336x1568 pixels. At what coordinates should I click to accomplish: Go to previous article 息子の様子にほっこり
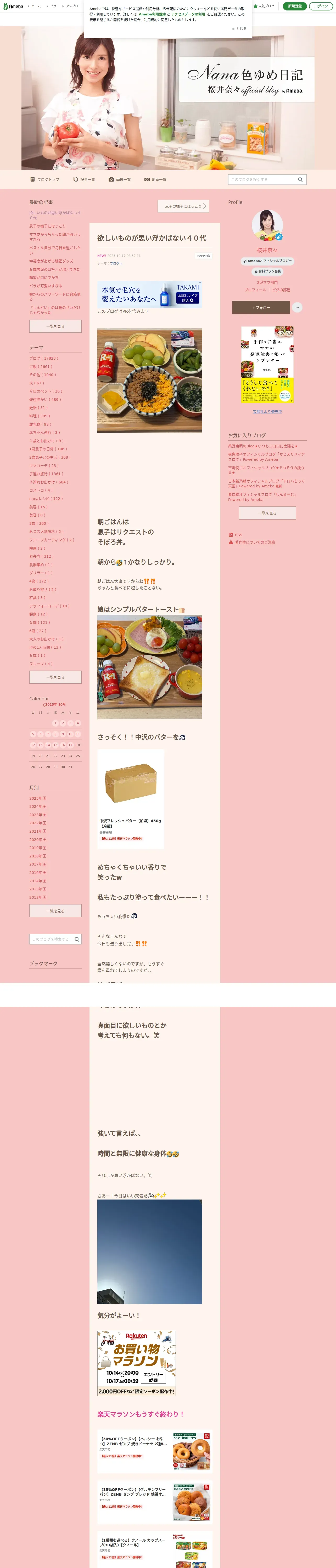[183, 206]
